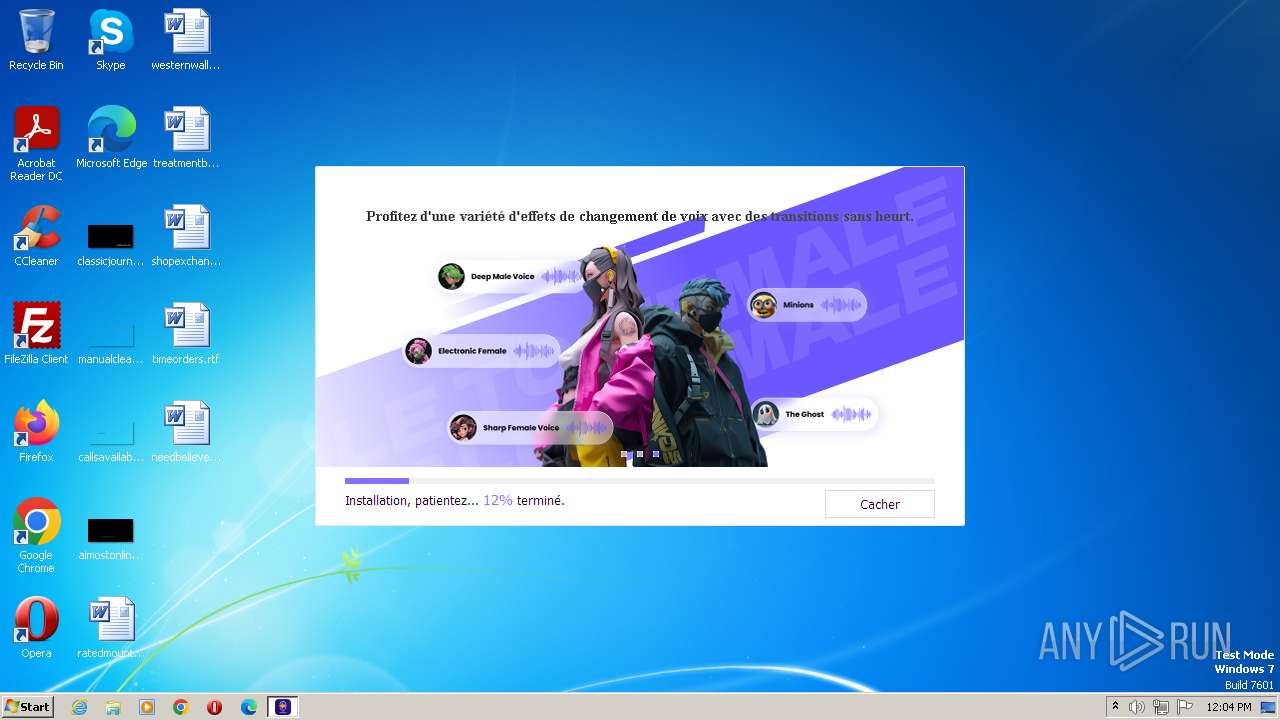Click the "12% terminé" installation status text
Viewport: 1280px width, 720px height.
(x=524, y=500)
